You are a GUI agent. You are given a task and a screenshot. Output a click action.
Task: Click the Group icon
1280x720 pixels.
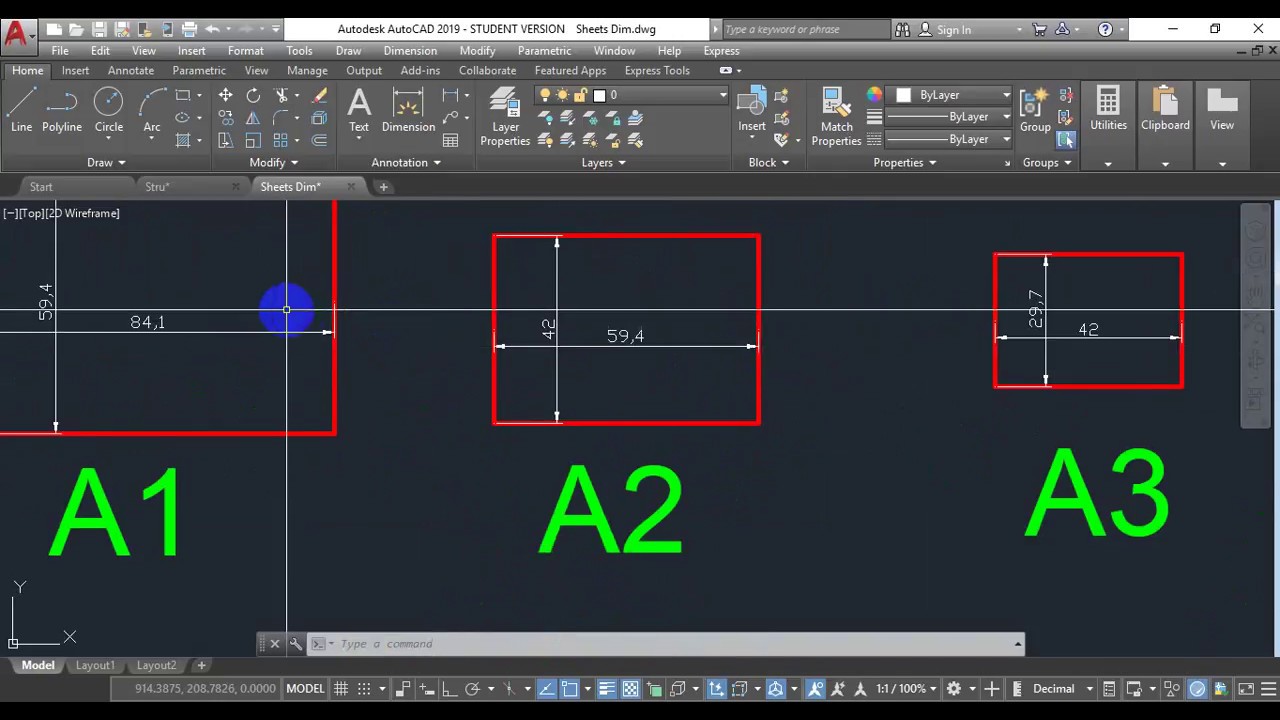tap(1035, 110)
